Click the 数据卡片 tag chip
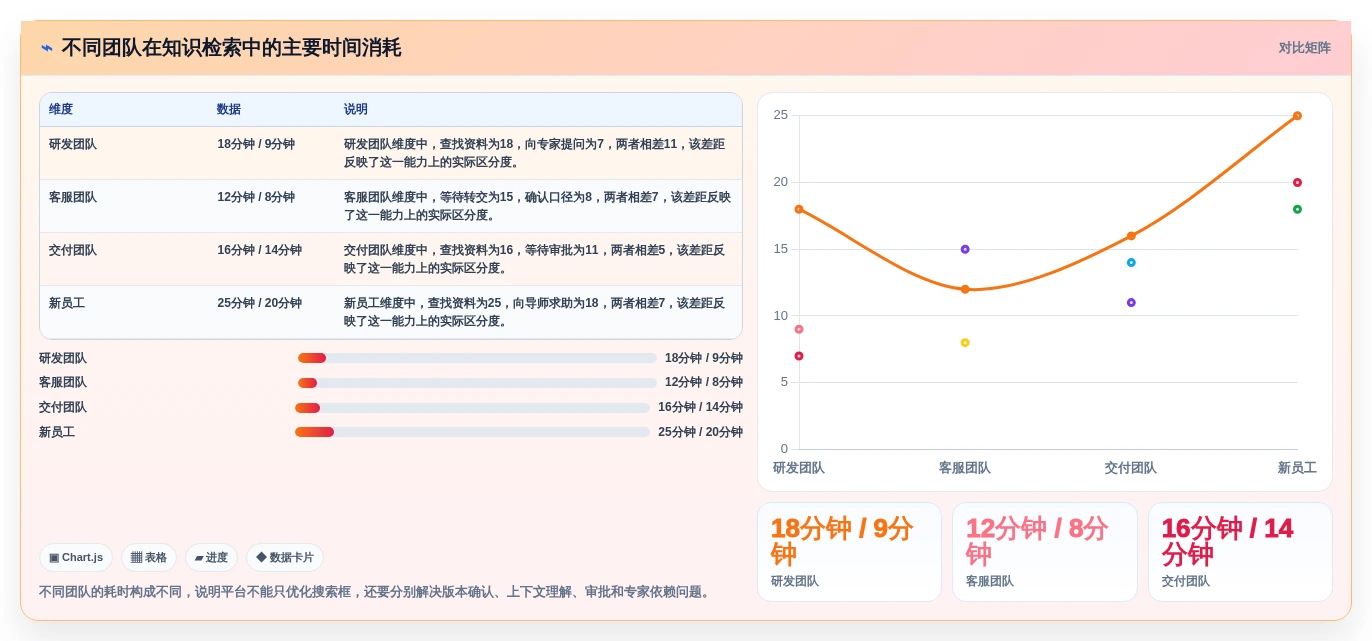Viewport: 1372px width, 641px height. tap(285, 557)
